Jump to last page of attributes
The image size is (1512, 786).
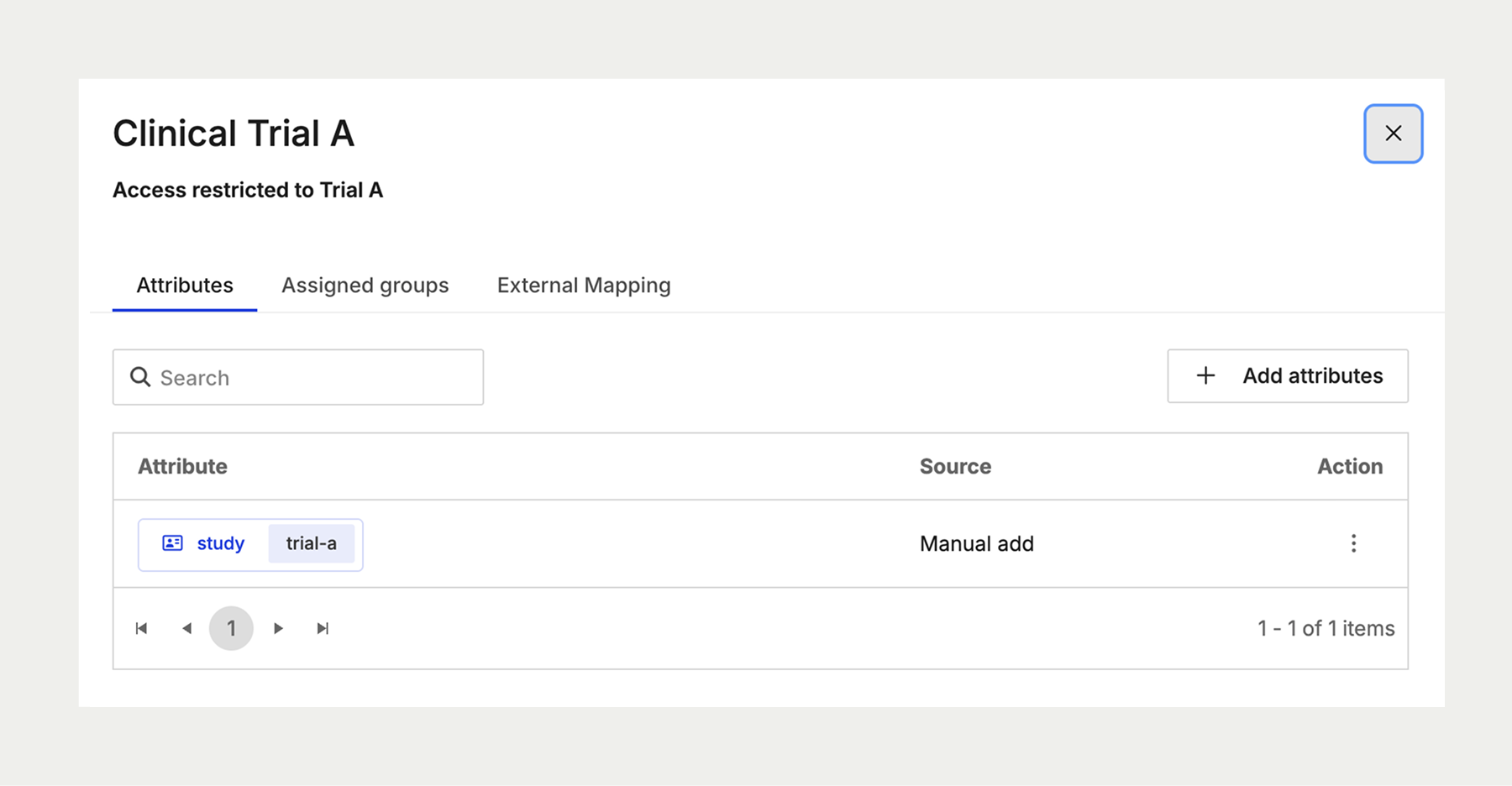(x=323, y=628)
